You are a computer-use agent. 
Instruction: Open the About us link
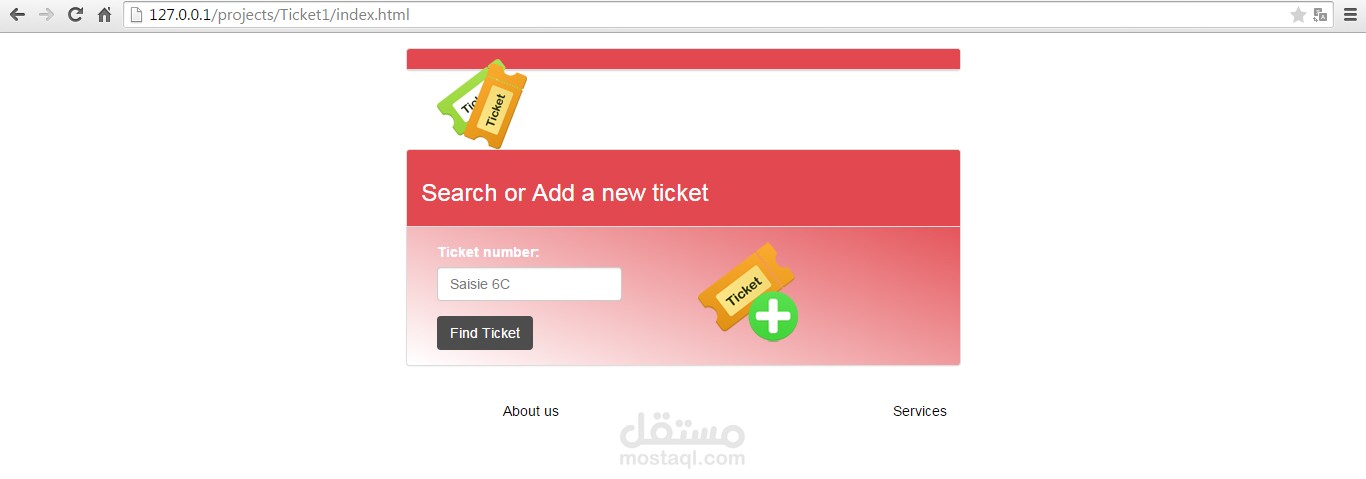click(x=531, y=411)
